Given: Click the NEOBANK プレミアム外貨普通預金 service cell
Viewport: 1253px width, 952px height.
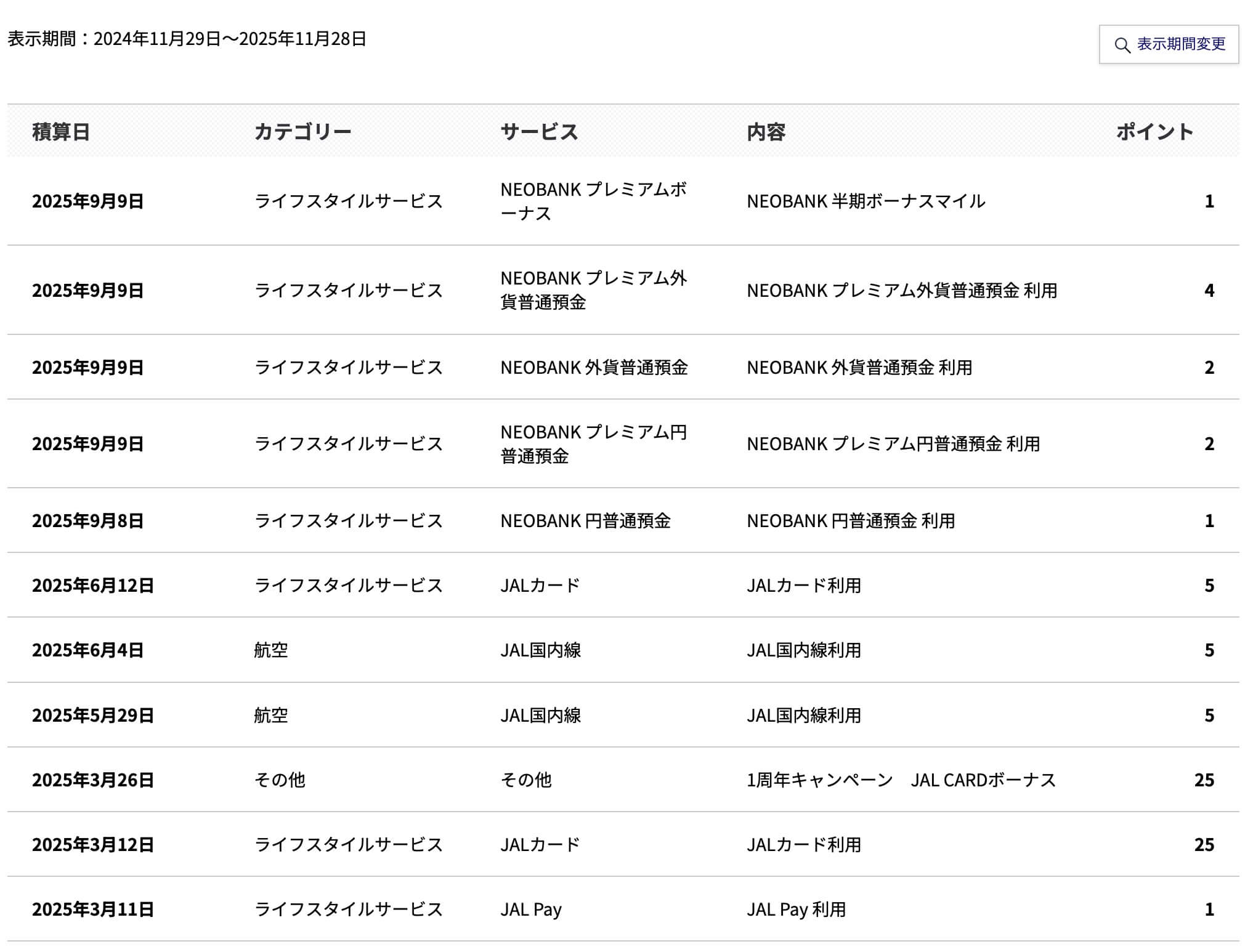Looking at the screenshot, I should [595, 290].
